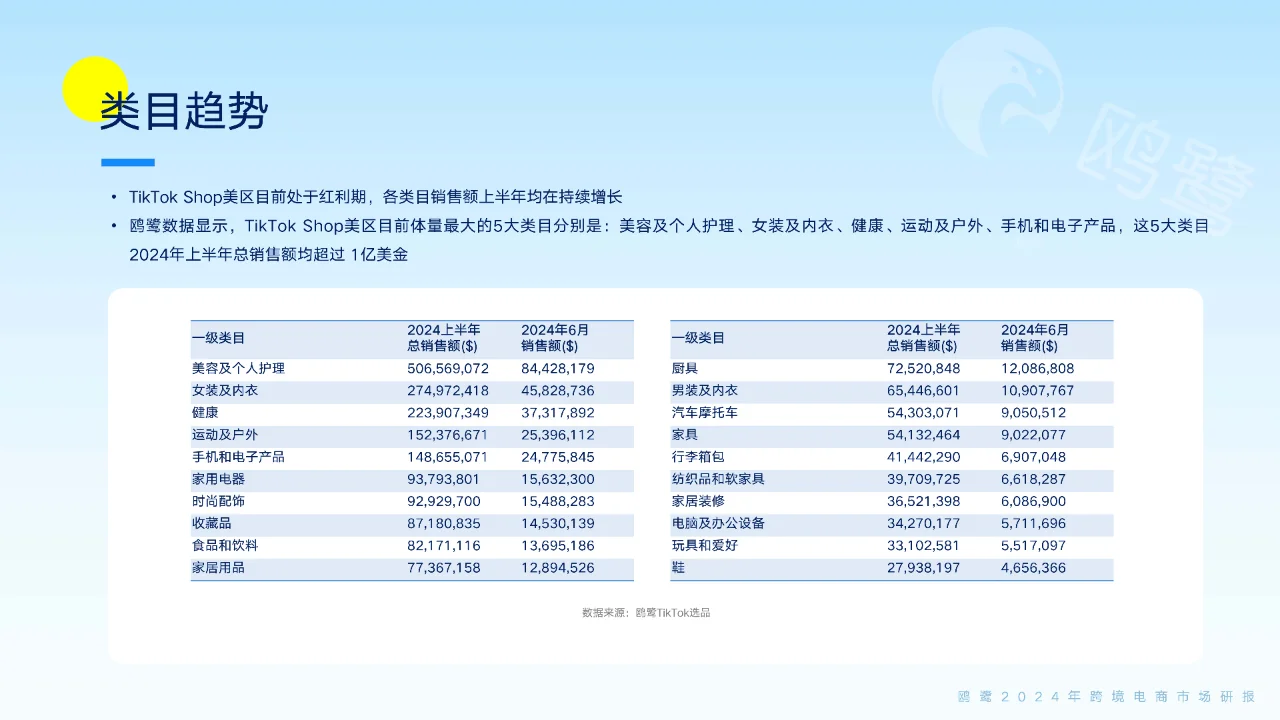This screenshot has height=720, width=1280.
Task: Click the value 506,569,072
Action: click(448, 369)
